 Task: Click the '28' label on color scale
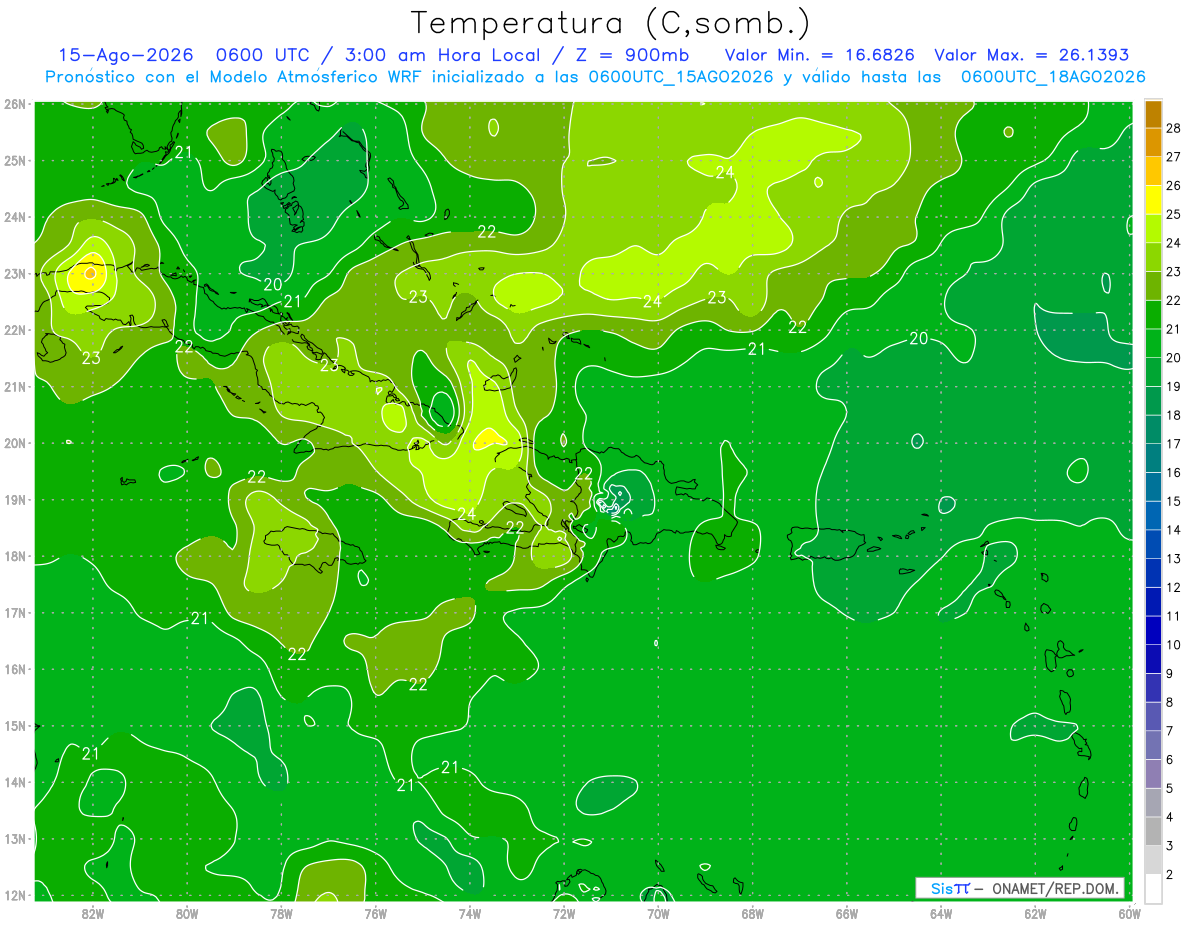[1174, 128]
